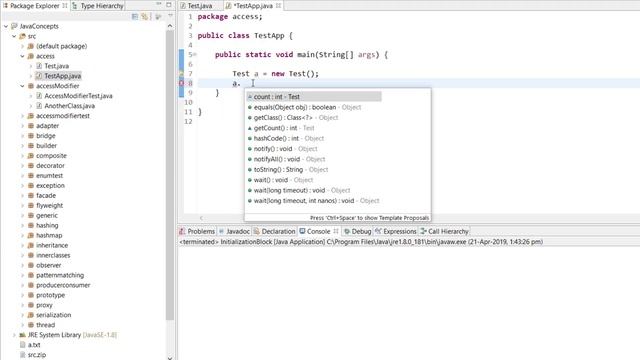Click the Problems tab icon

click(182, 231)
